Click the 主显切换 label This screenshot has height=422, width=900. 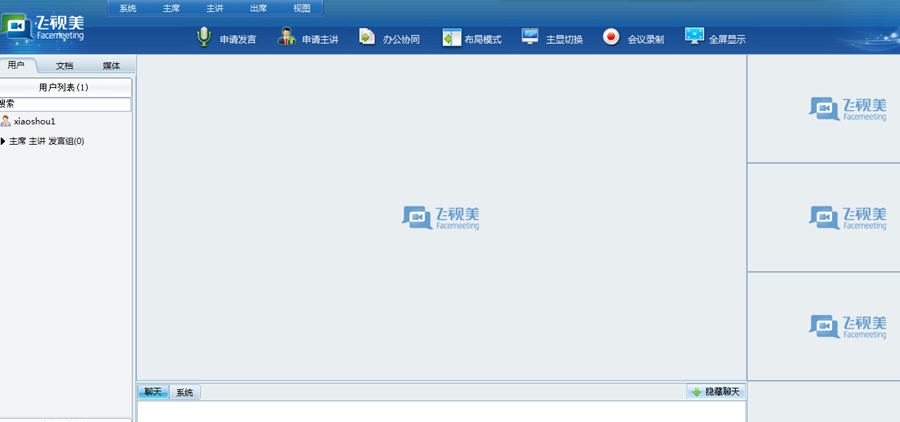click(564, 40)
